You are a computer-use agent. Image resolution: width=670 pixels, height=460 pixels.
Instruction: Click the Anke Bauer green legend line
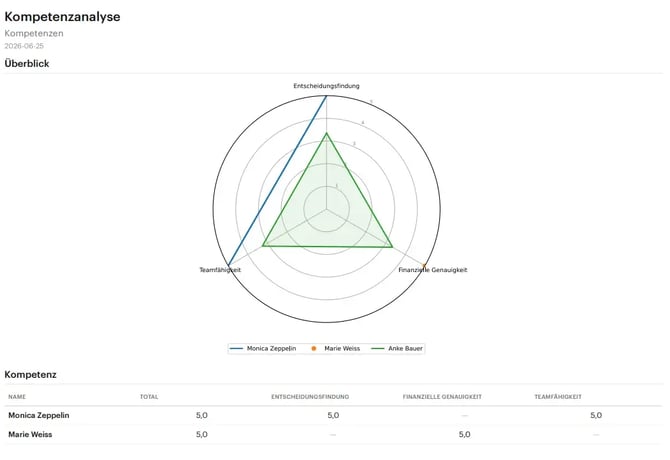click(378, 349)
